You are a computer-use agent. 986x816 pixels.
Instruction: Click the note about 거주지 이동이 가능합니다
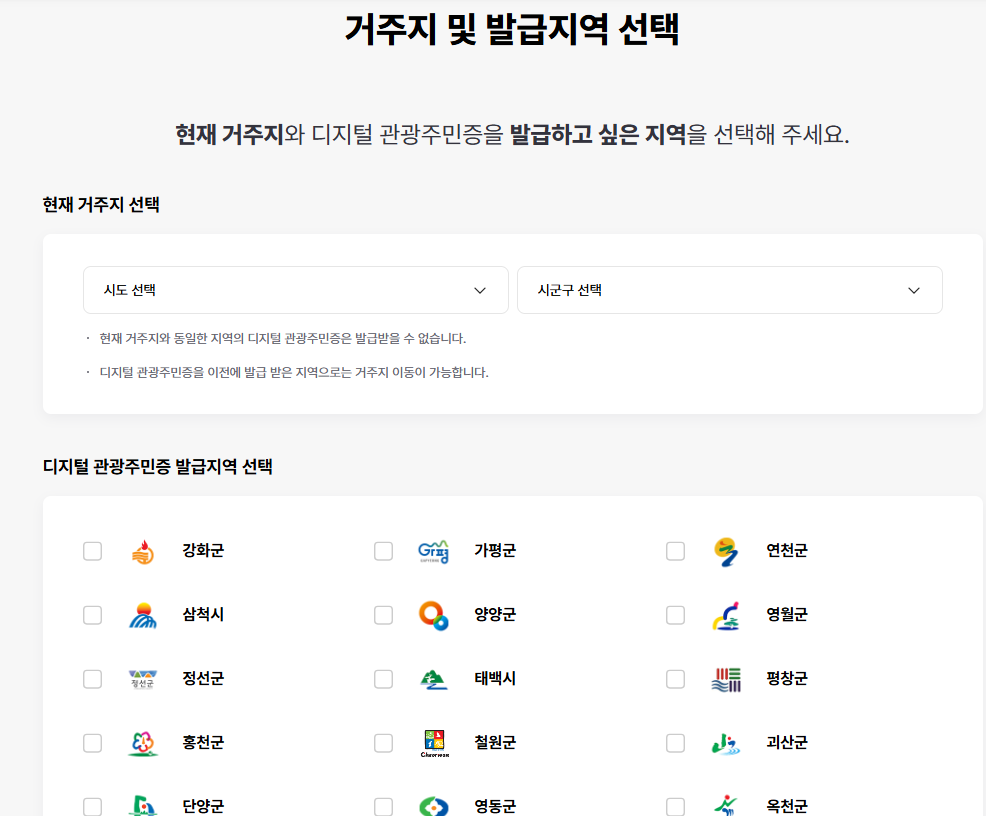click(x=294, y=372)
